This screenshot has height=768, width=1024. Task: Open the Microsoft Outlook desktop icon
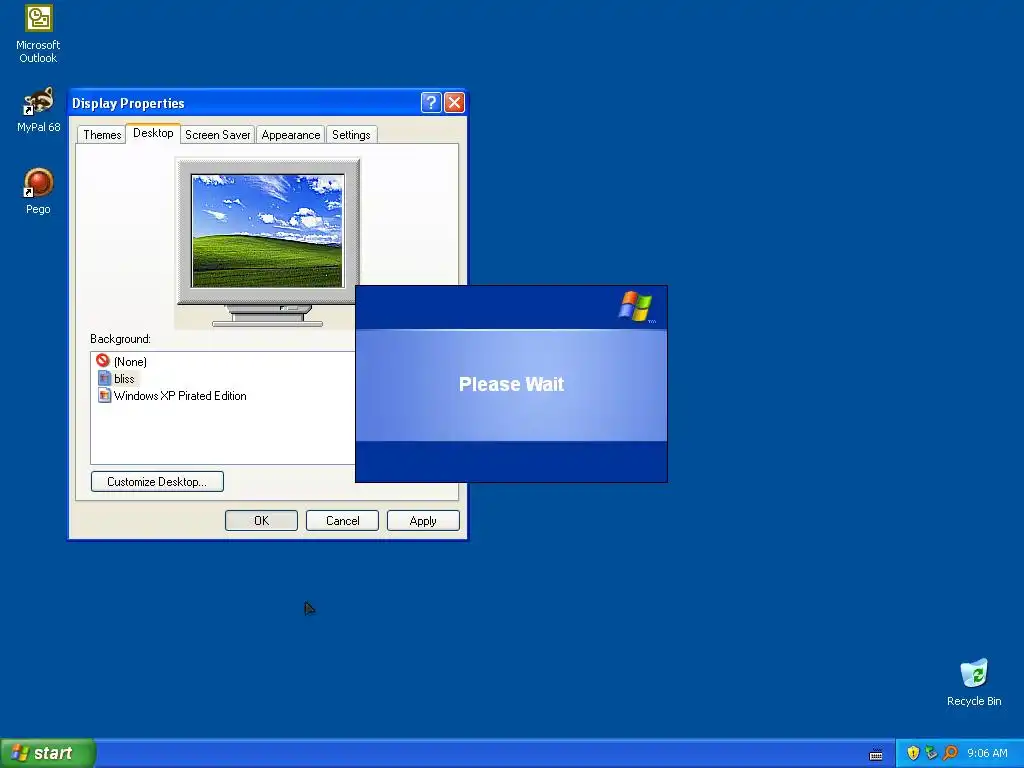(38, 34)
